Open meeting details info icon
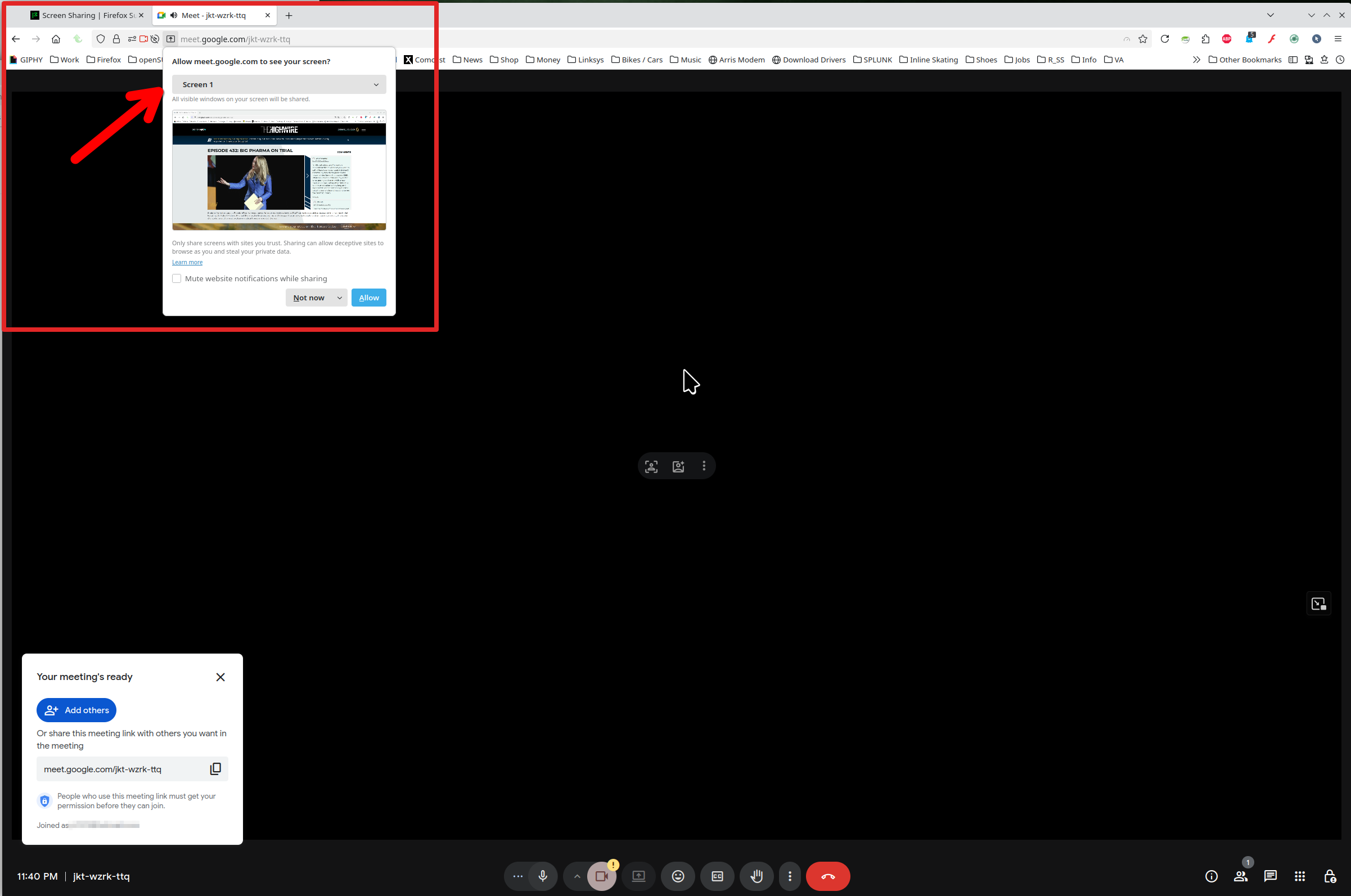The image size is (1351, 896). coord(1211,876)
